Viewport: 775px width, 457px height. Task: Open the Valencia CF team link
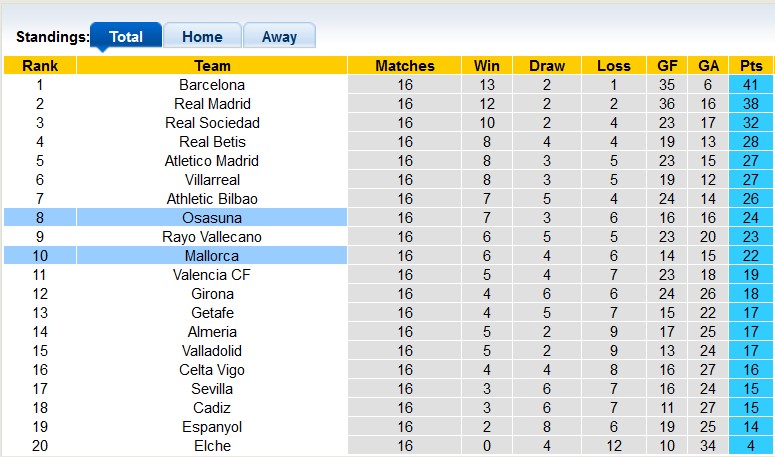coord(212,275)
